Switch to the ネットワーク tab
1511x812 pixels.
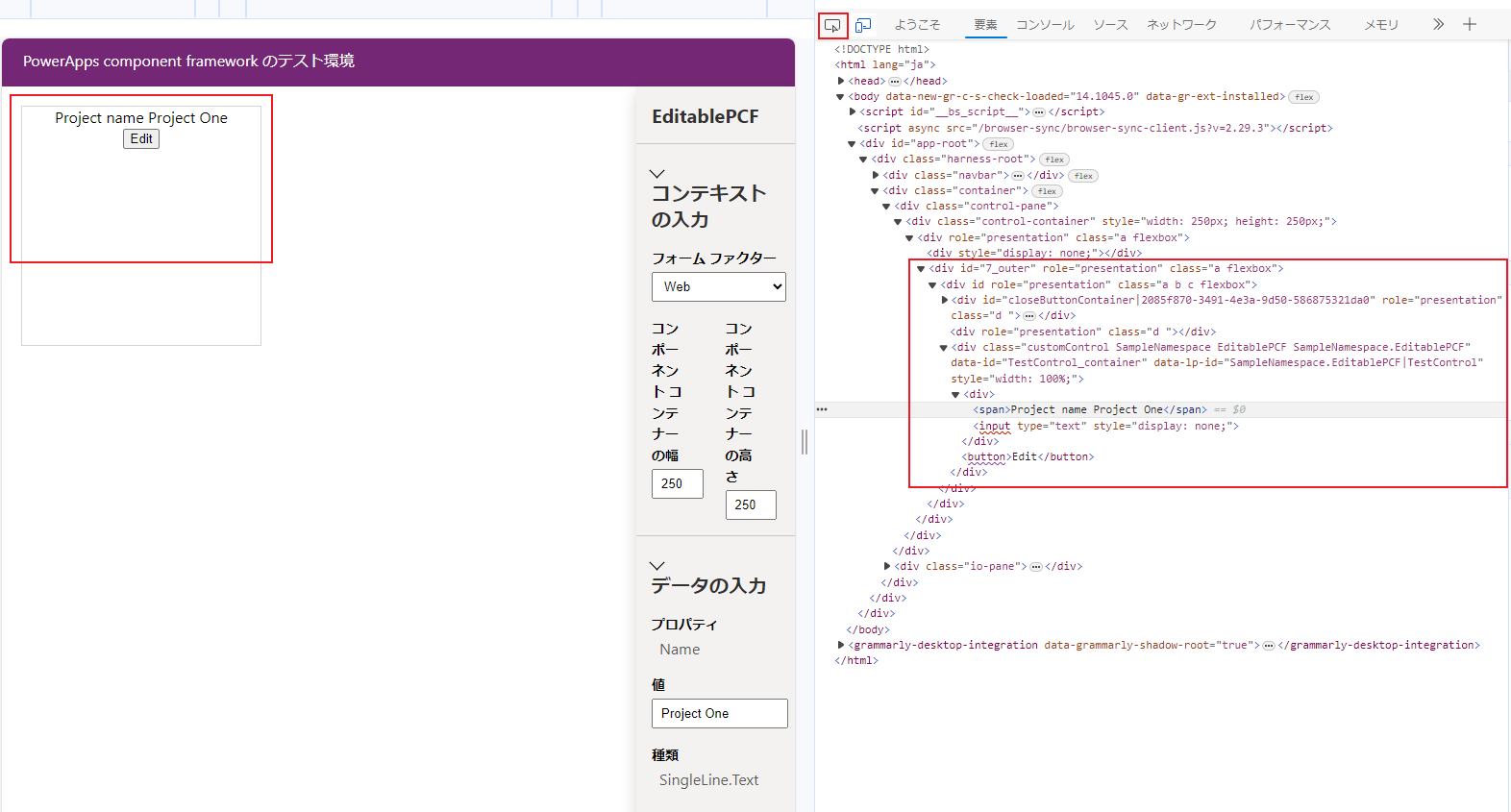[1181, 25]
